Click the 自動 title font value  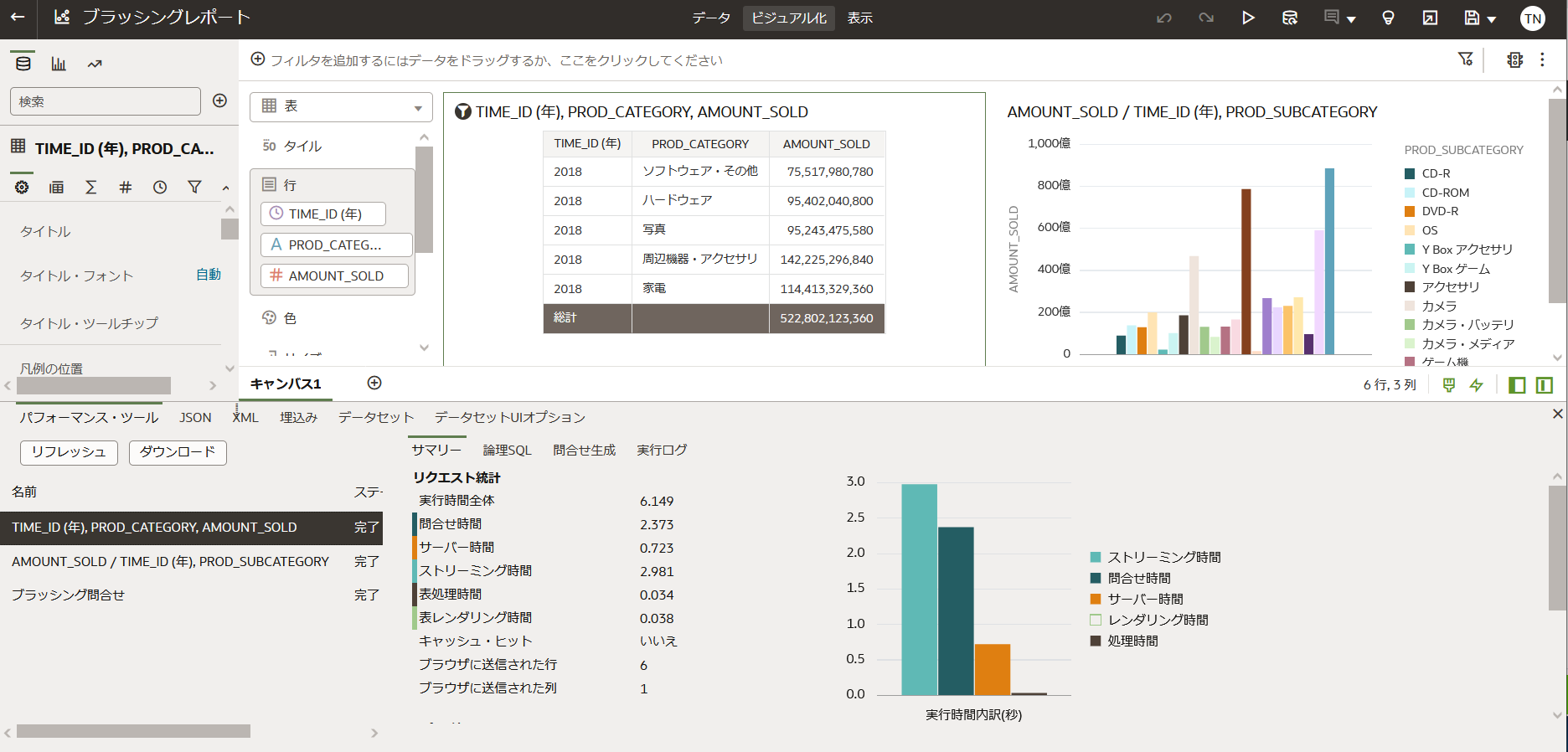[209, 275]
